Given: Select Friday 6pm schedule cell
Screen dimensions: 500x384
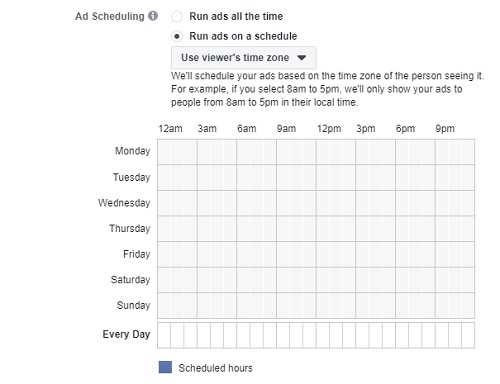Looking at the screenshot, I should [402, 254].
